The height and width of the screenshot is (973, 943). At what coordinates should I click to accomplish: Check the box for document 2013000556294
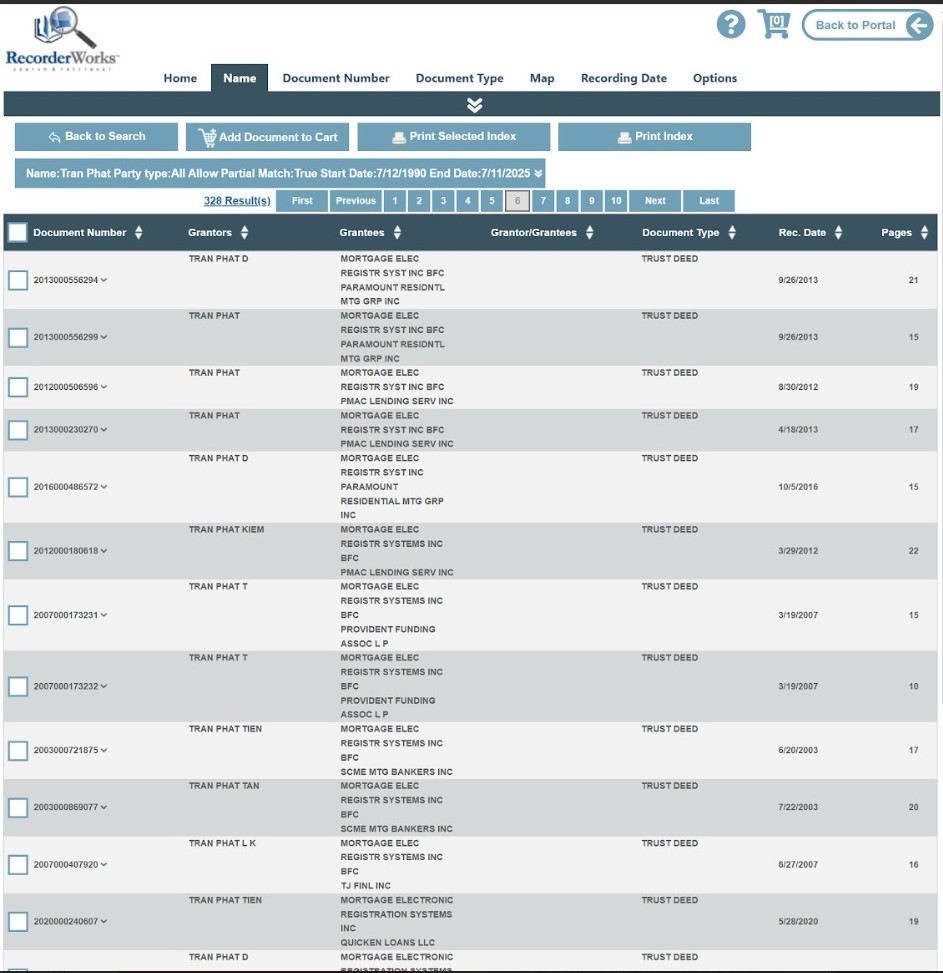click(18, 280)
